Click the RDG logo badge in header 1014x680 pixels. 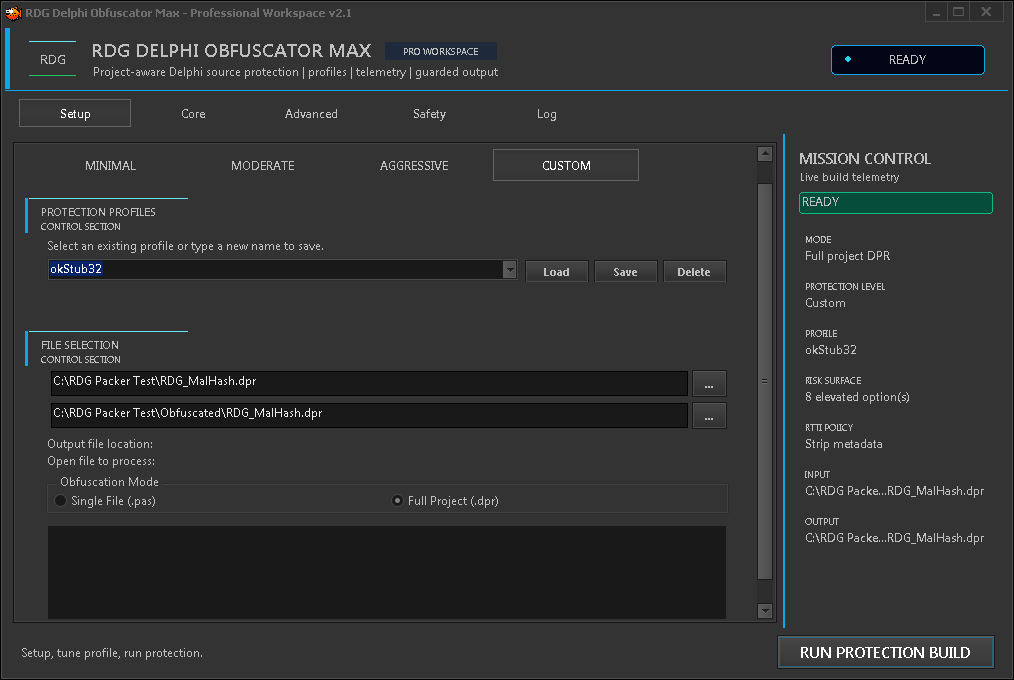tap(52, 59)
